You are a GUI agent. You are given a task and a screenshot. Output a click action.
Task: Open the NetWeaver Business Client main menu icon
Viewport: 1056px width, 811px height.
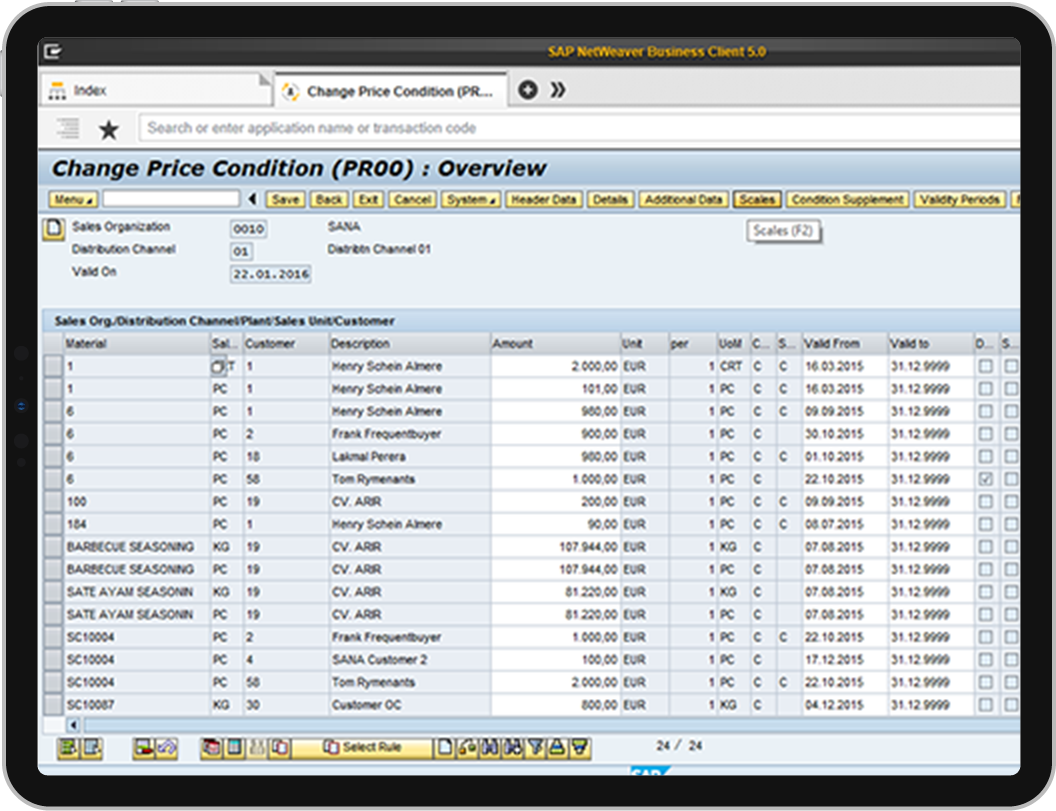click(53, 51)
